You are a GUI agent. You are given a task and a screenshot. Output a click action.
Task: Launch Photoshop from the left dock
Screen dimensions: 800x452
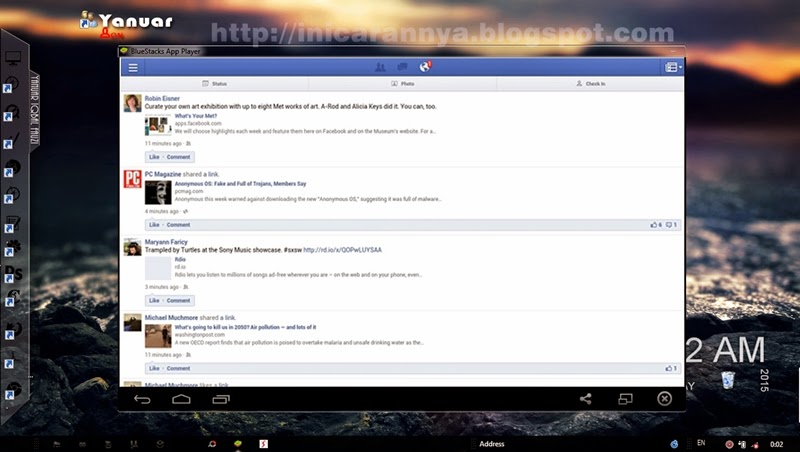[x=13, y=274]
